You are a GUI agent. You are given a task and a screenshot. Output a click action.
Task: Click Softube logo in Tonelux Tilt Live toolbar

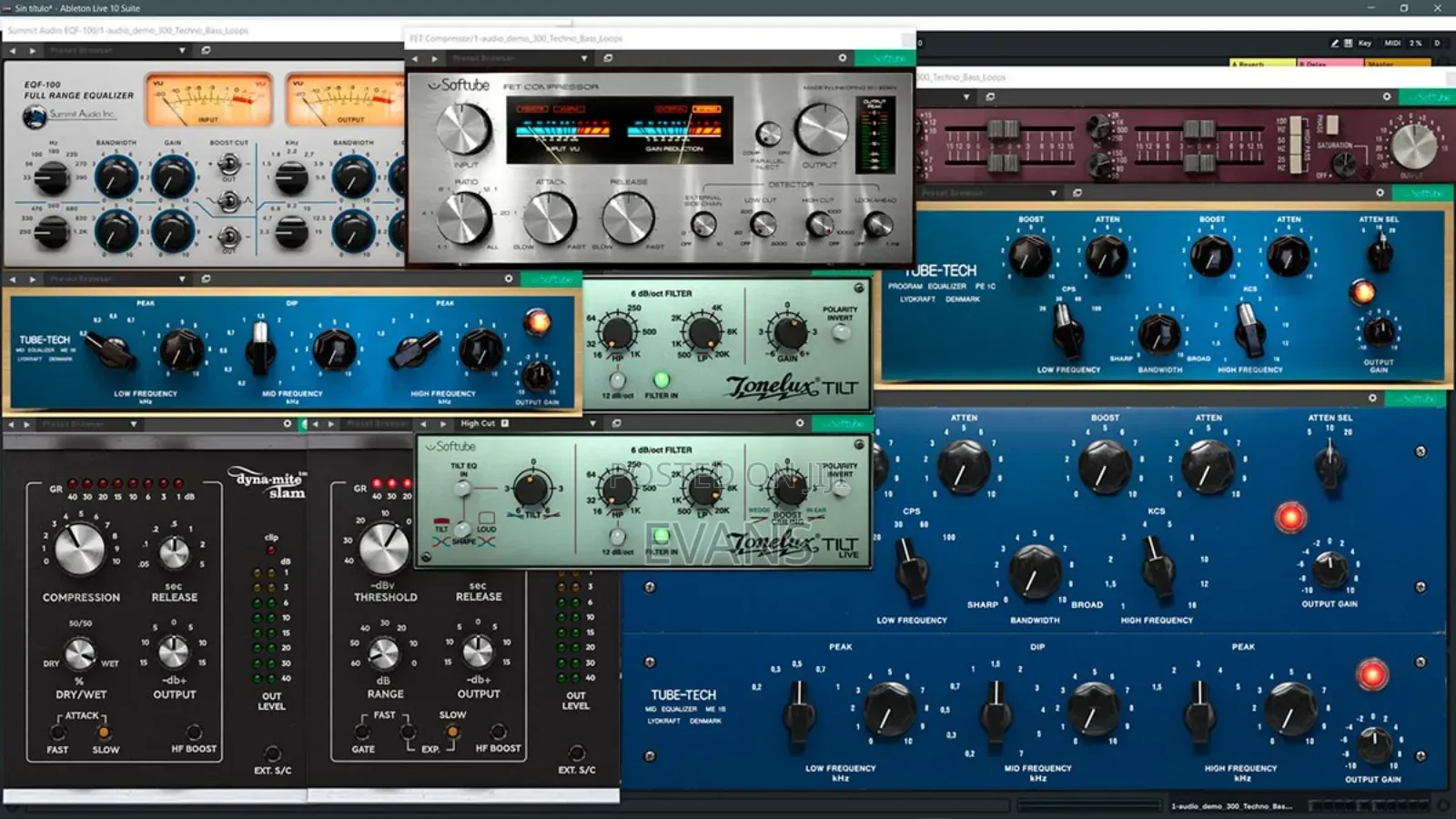coord(843,423)
